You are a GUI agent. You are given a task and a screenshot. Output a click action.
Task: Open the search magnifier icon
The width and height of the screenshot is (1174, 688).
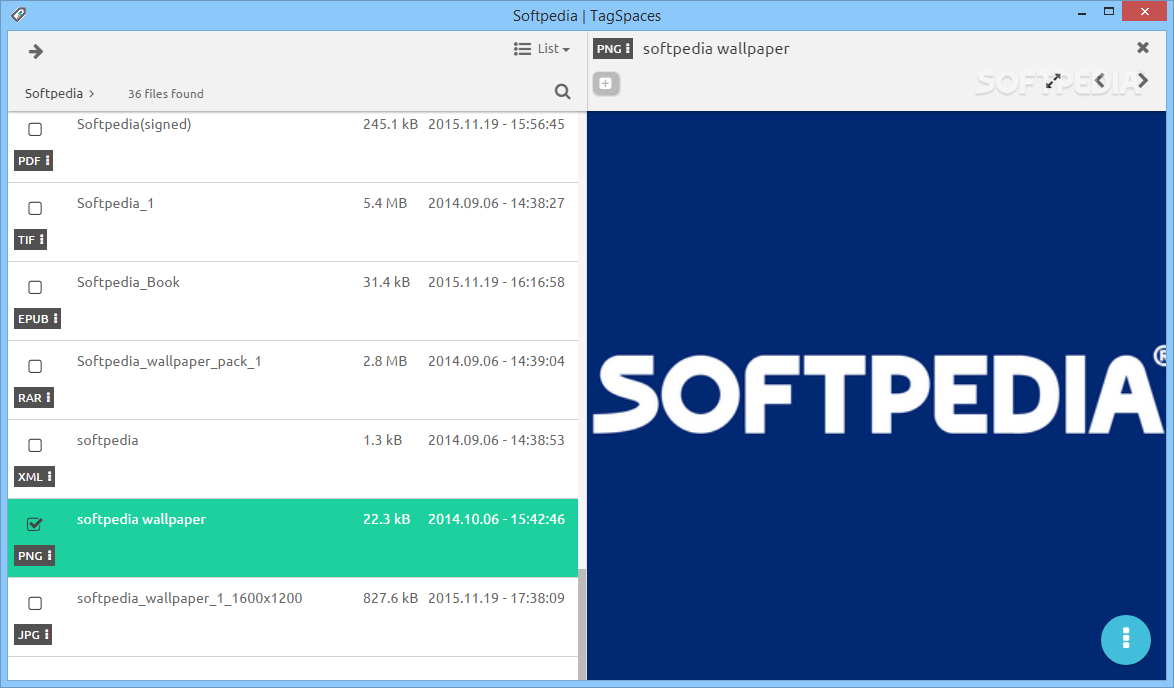pos(562,91)
